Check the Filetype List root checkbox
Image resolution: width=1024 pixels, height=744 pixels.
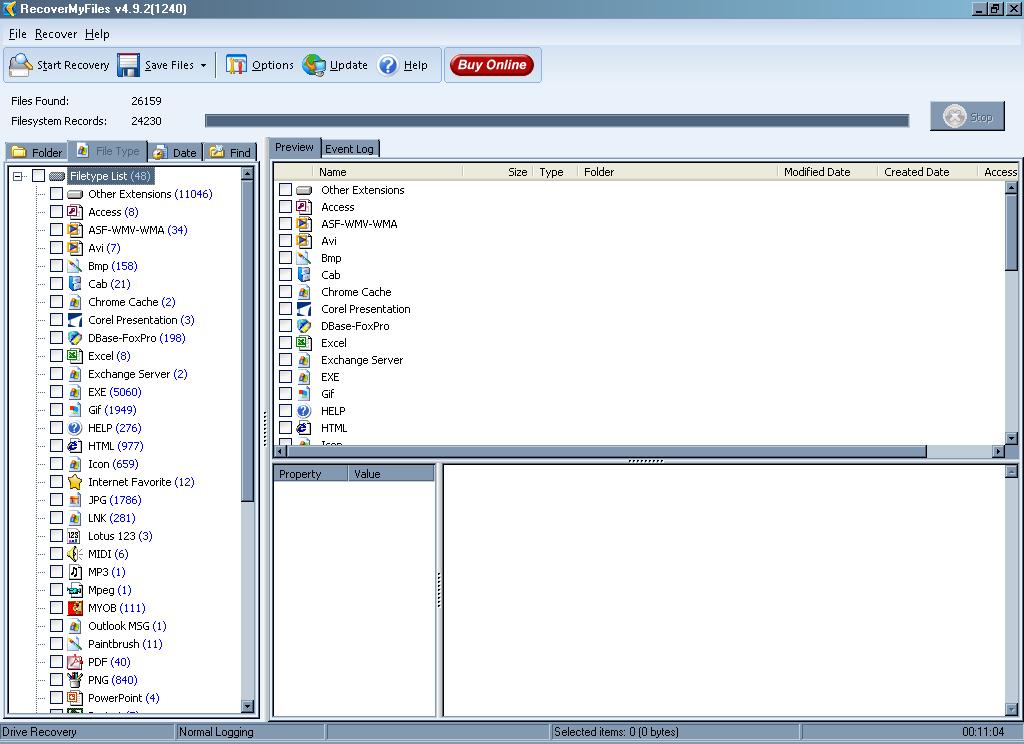click(x=39, y=176)
